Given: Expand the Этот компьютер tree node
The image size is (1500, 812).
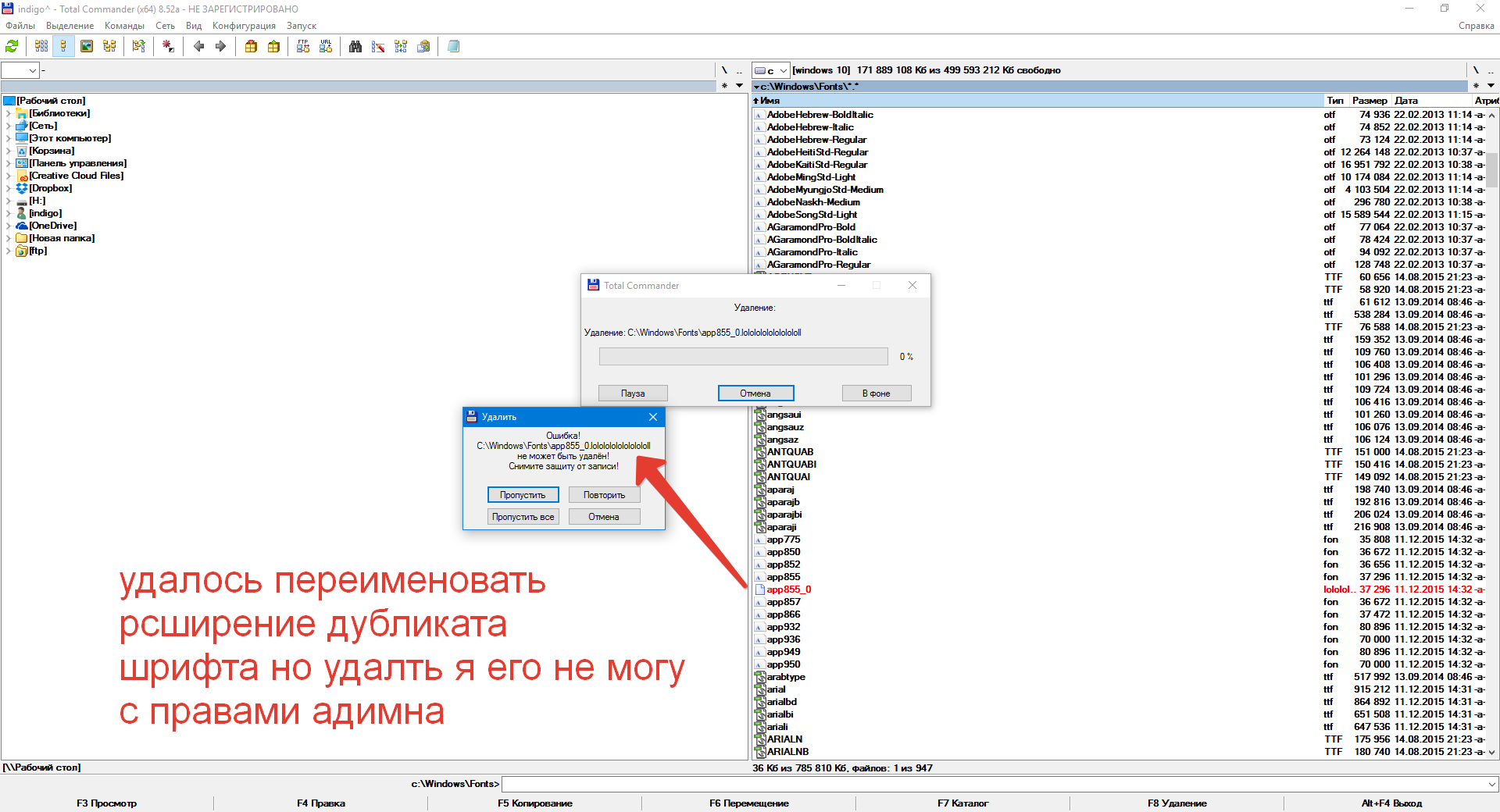Looking at the screenshot, I should click(x=9, y=138).
